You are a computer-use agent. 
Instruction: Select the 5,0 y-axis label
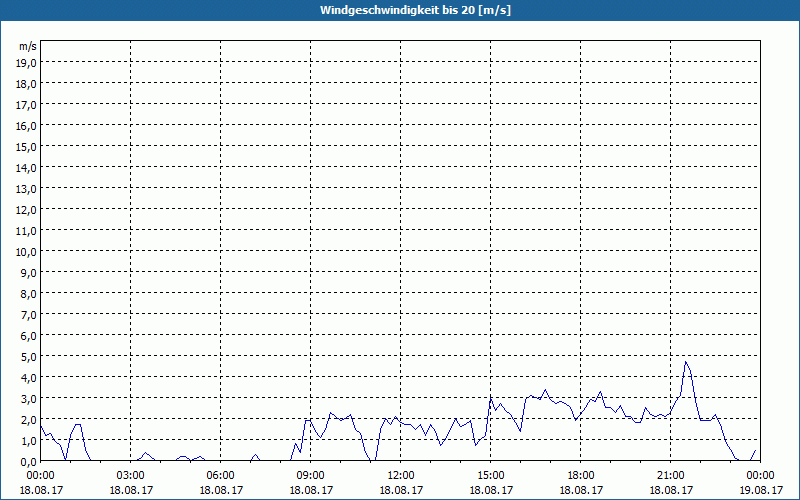pos(27,356)
